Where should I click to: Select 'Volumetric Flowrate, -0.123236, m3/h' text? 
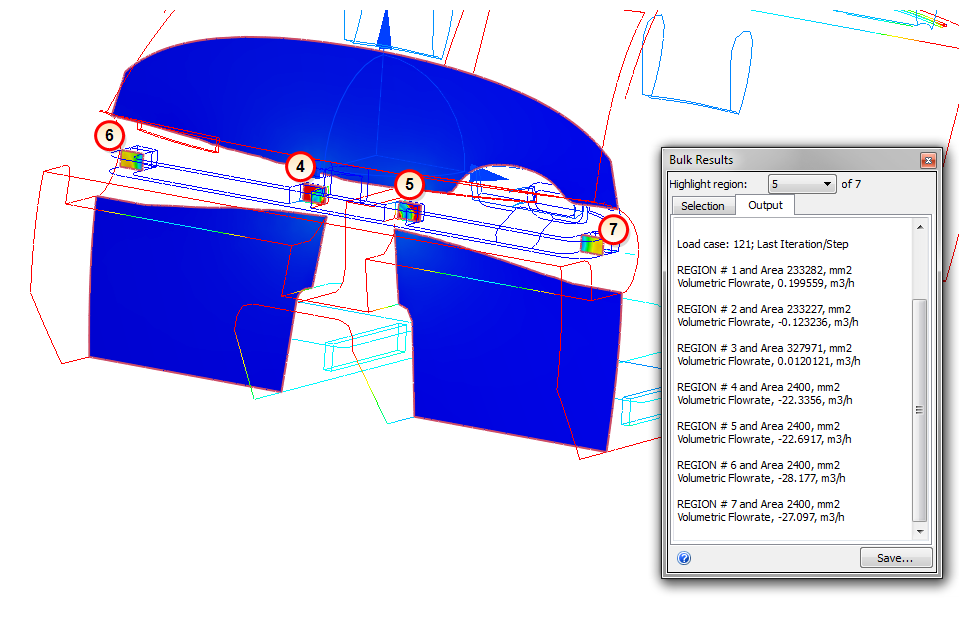[768, 322]
